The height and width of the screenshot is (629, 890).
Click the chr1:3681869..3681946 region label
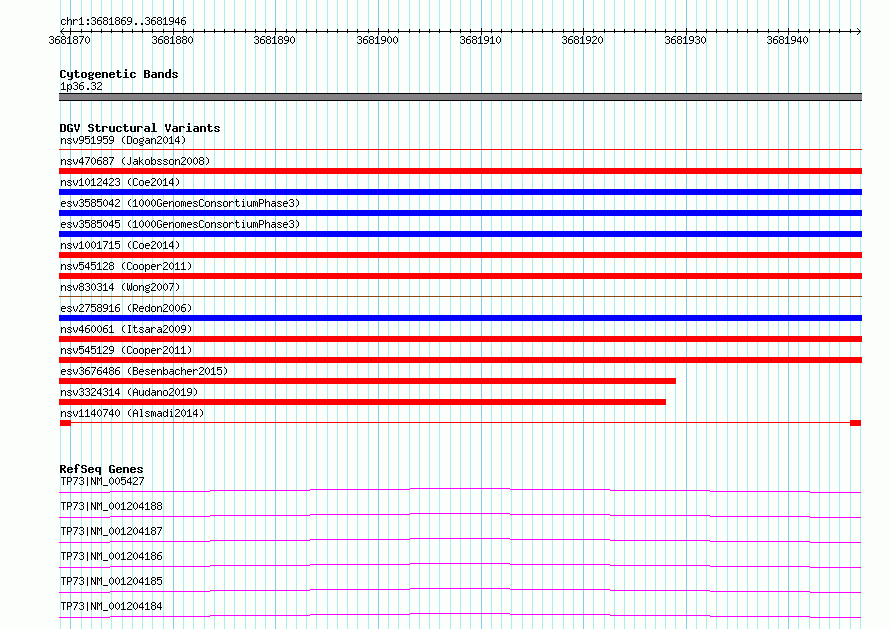coord(123,21)
